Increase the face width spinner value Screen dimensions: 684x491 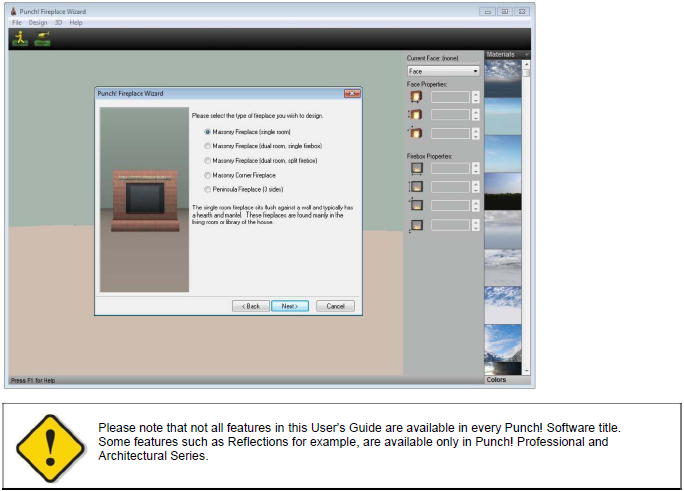(x=475, y=94)
